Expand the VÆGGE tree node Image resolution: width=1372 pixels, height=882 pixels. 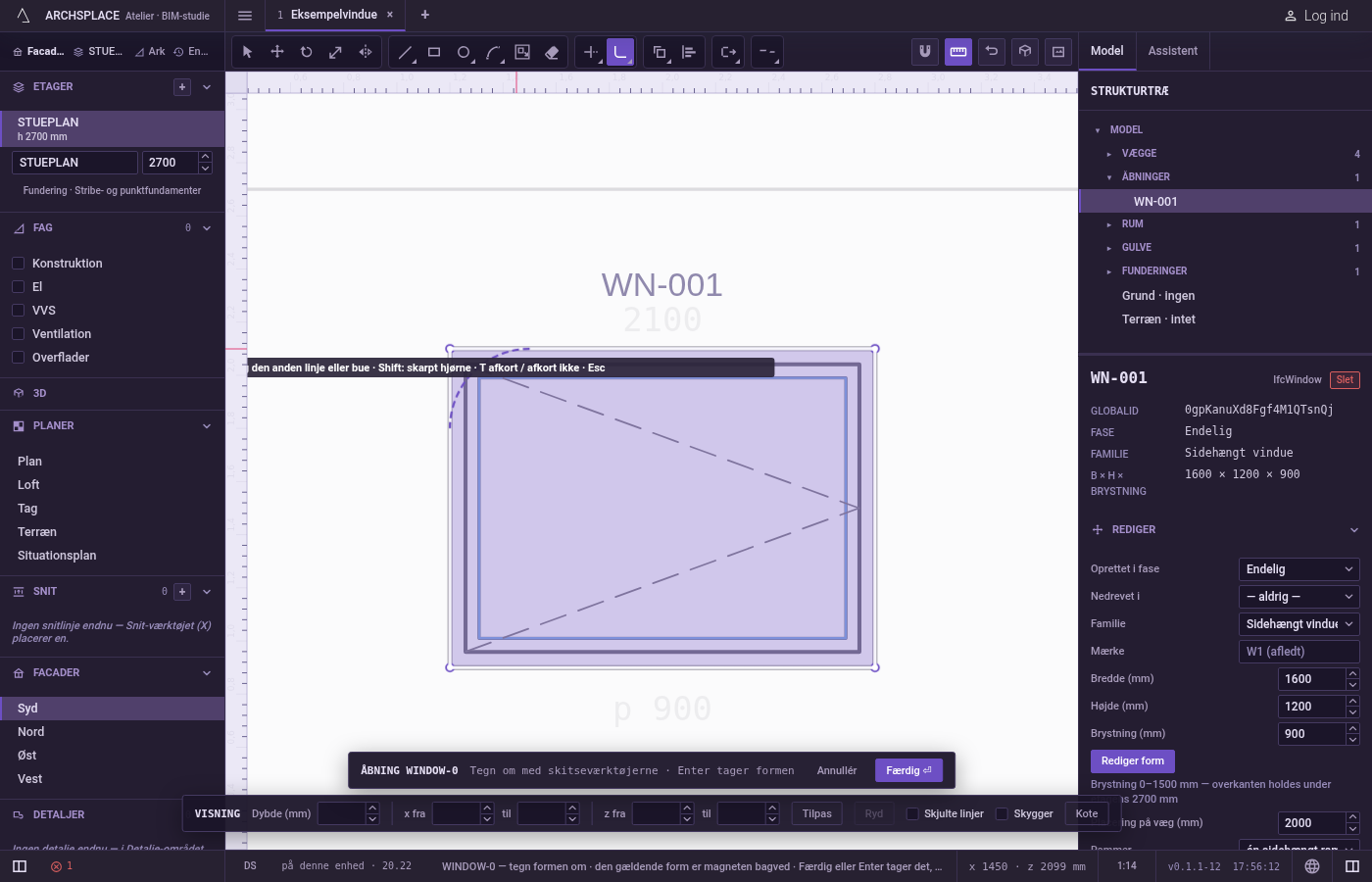tap(1109, 154)
